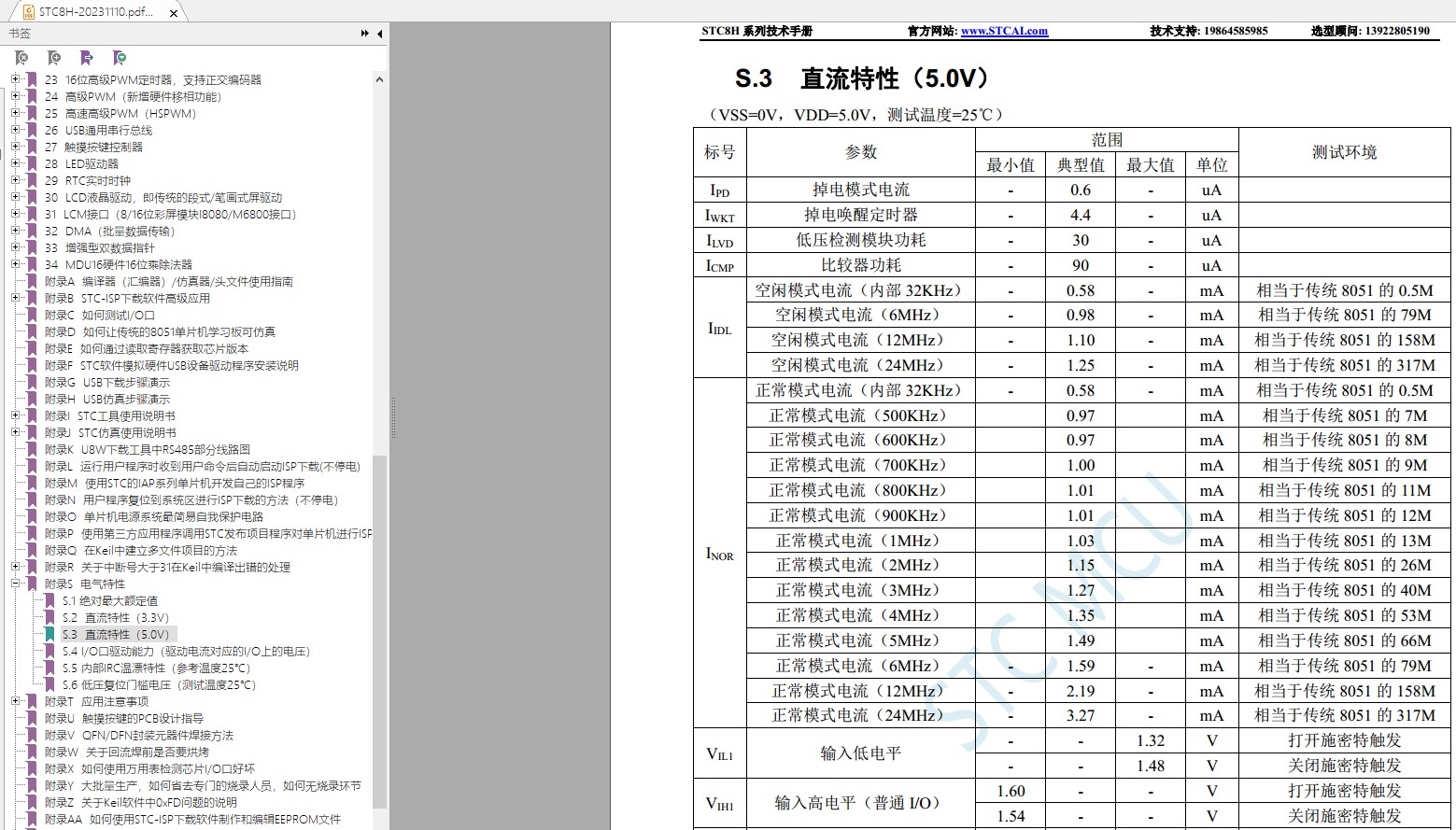Click bookmark icon beside 32 DMA
The image size is (1456, 830).
coord(32,231)
